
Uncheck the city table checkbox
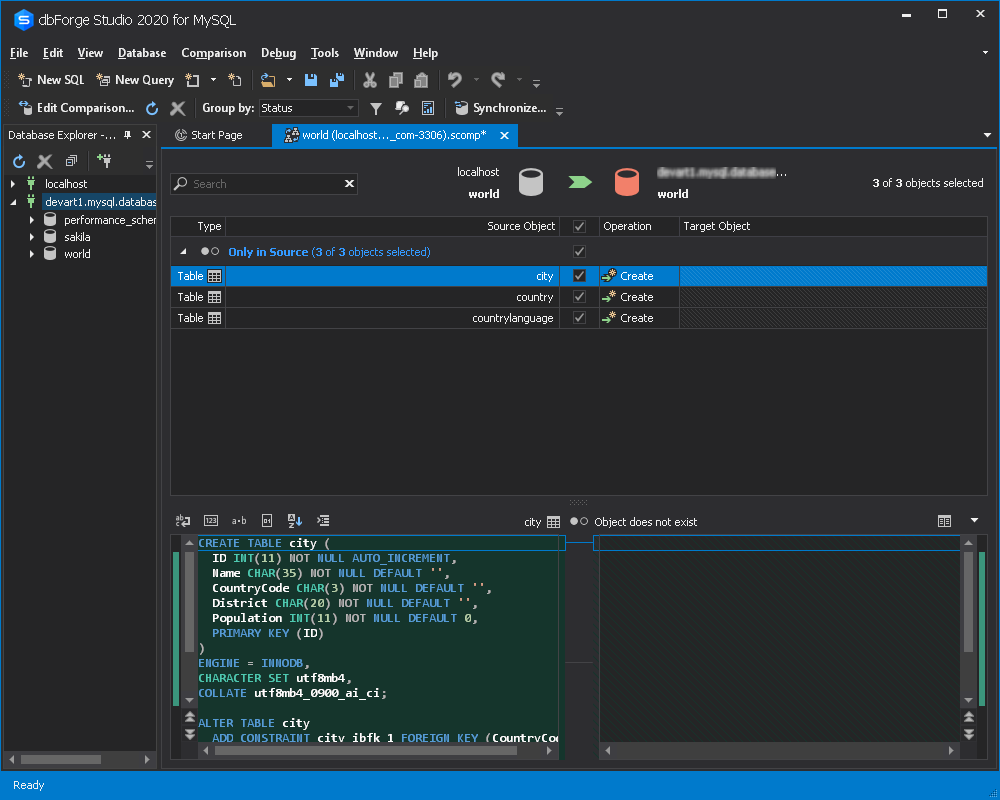point(579,276)
